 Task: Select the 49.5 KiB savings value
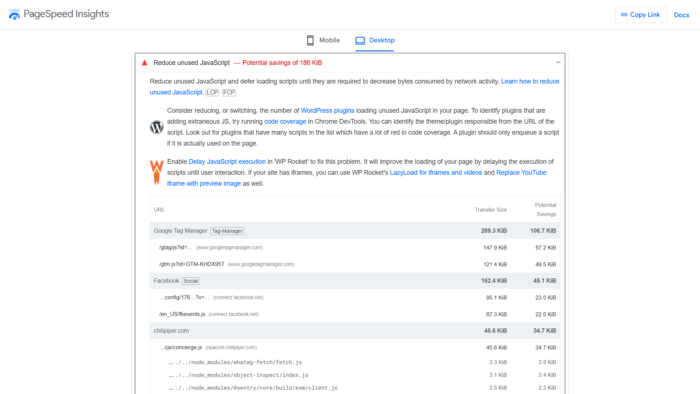546,265
